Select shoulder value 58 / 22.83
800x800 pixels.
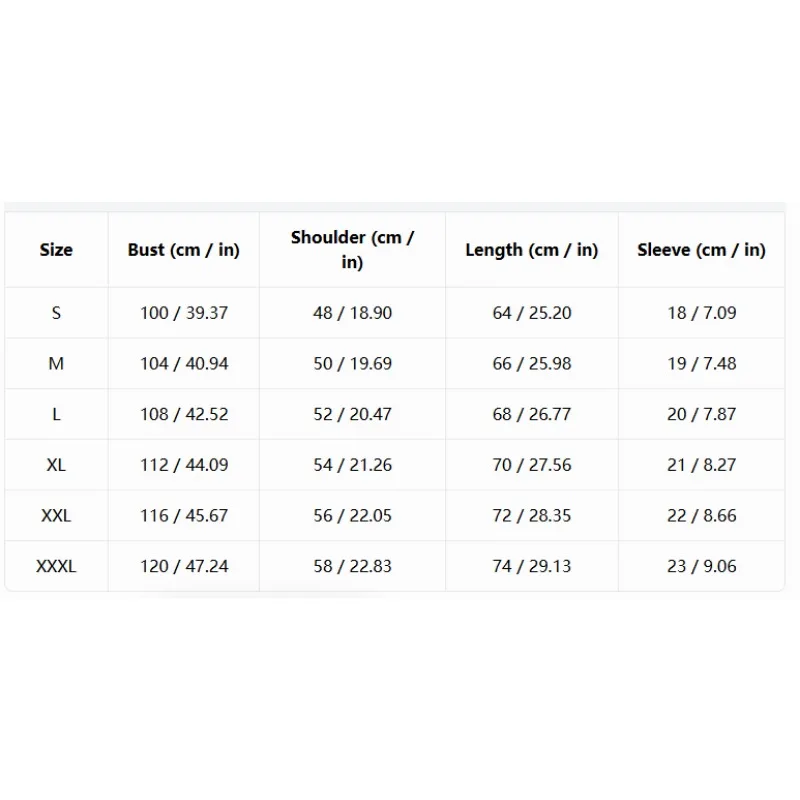point(353,566)
